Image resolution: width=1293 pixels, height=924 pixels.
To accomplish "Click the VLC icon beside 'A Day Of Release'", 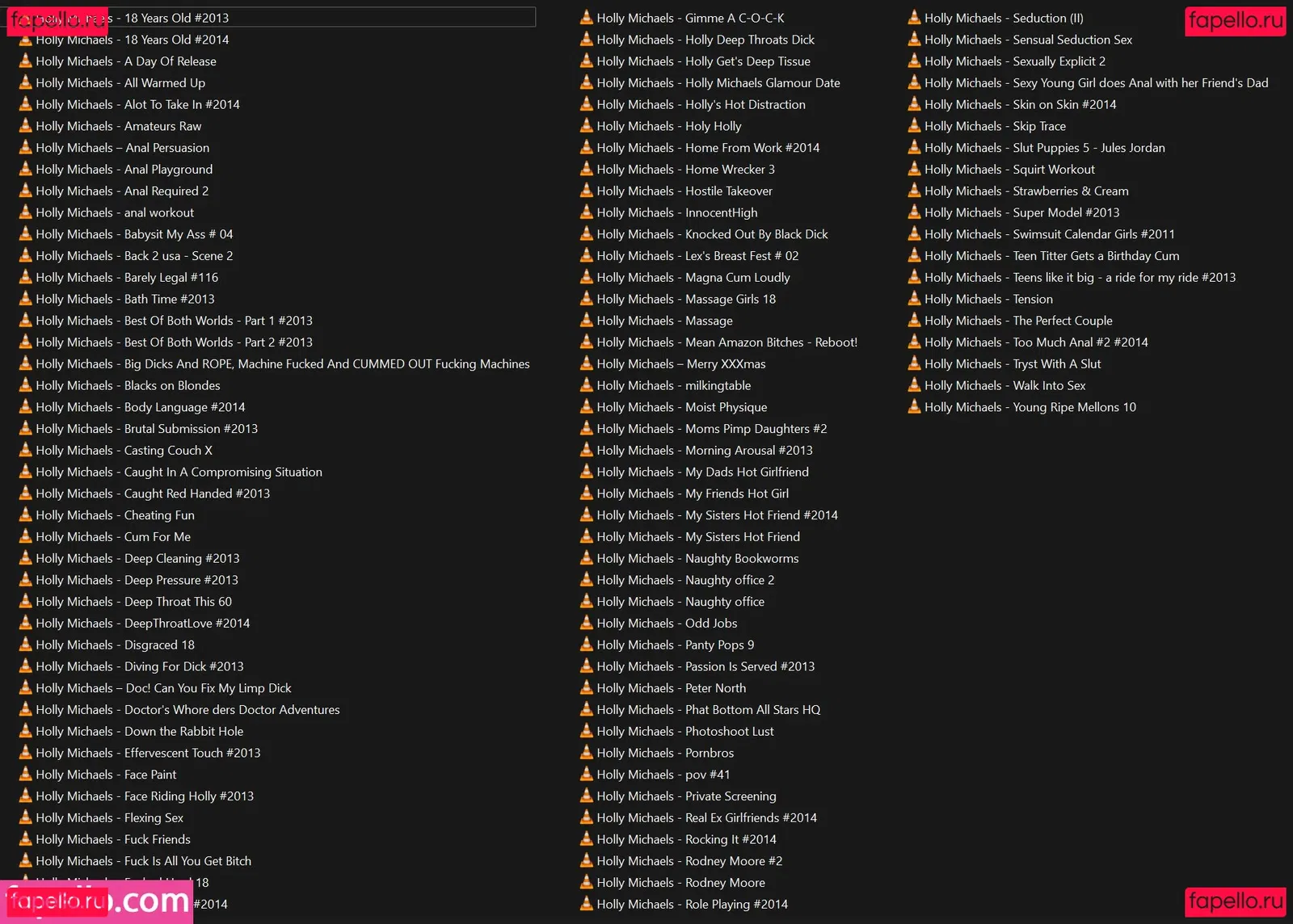I will point(25,61).
